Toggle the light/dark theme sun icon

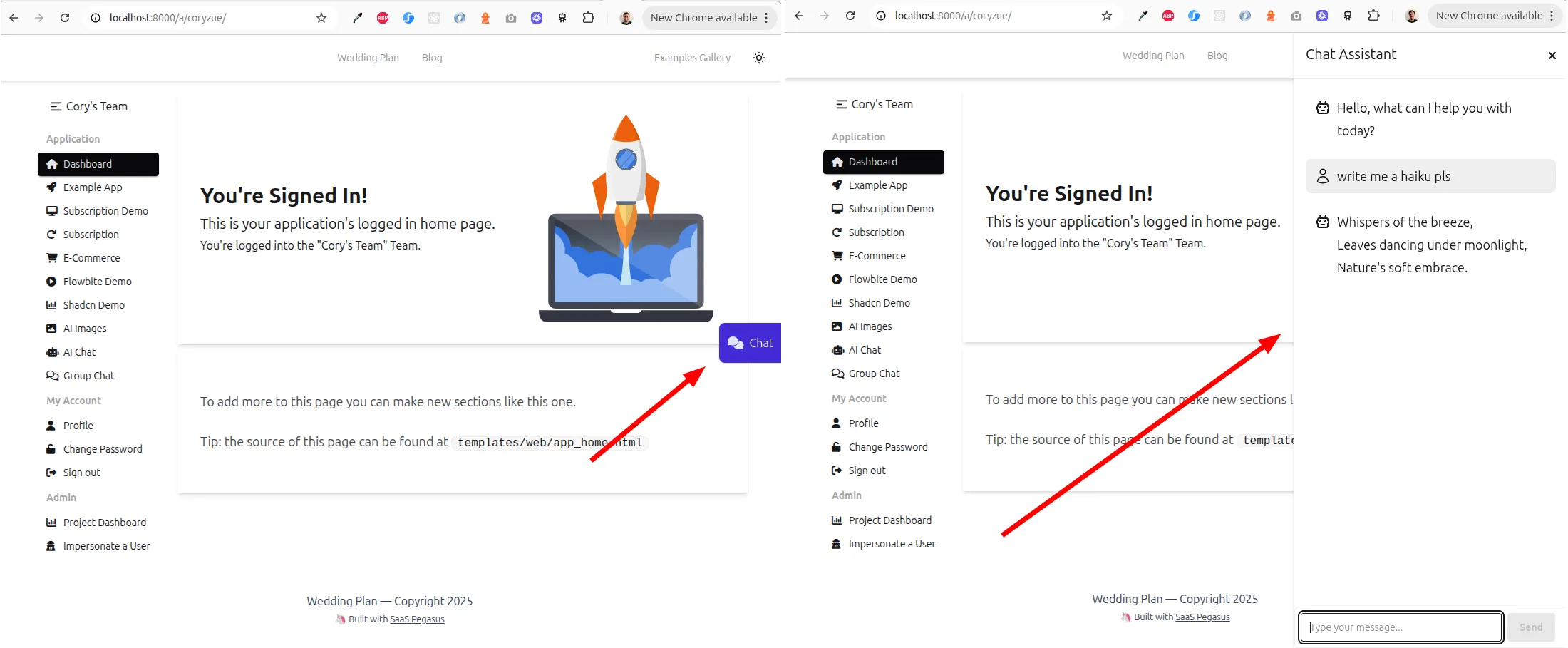pyautogui.click(x=759, y=58)
